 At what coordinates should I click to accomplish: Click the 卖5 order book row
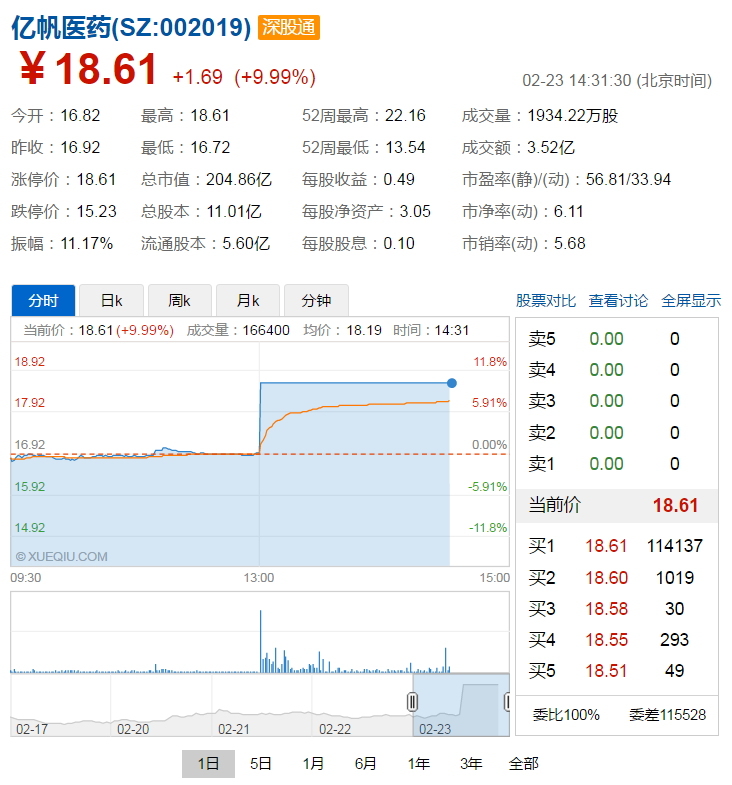617,339
